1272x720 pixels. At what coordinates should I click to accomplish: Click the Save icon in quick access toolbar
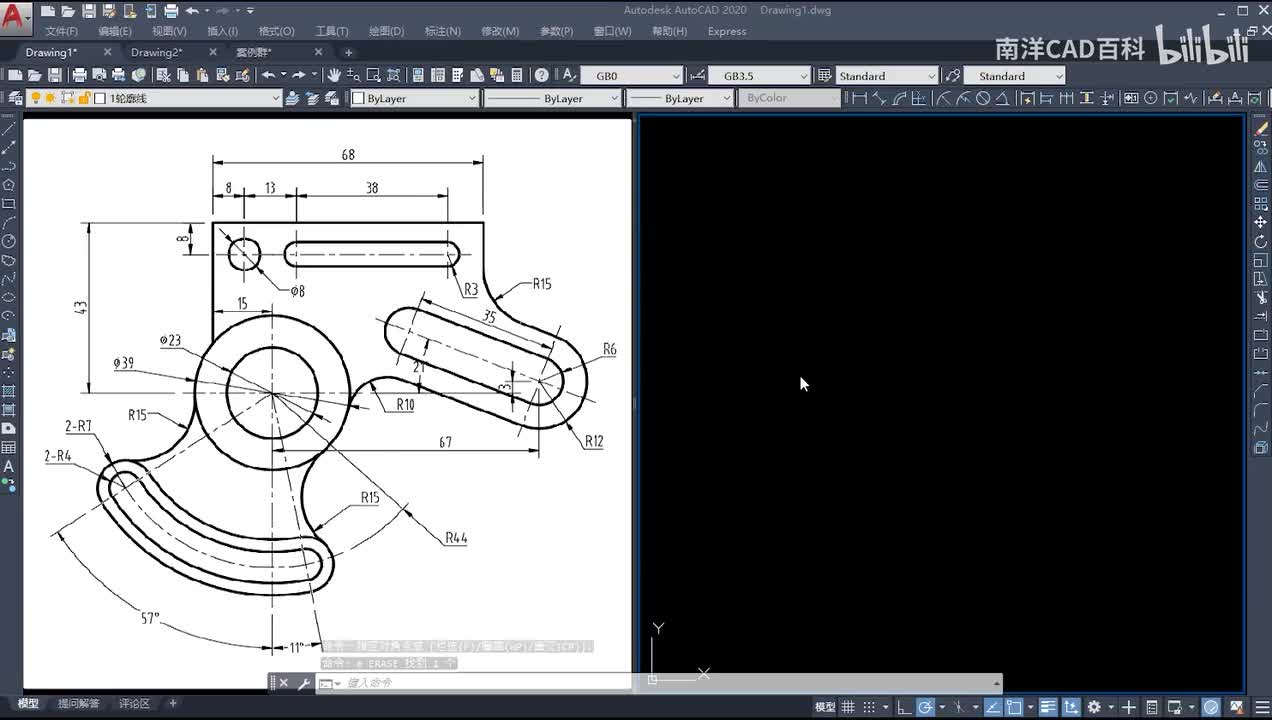click(x=88, y=11)
